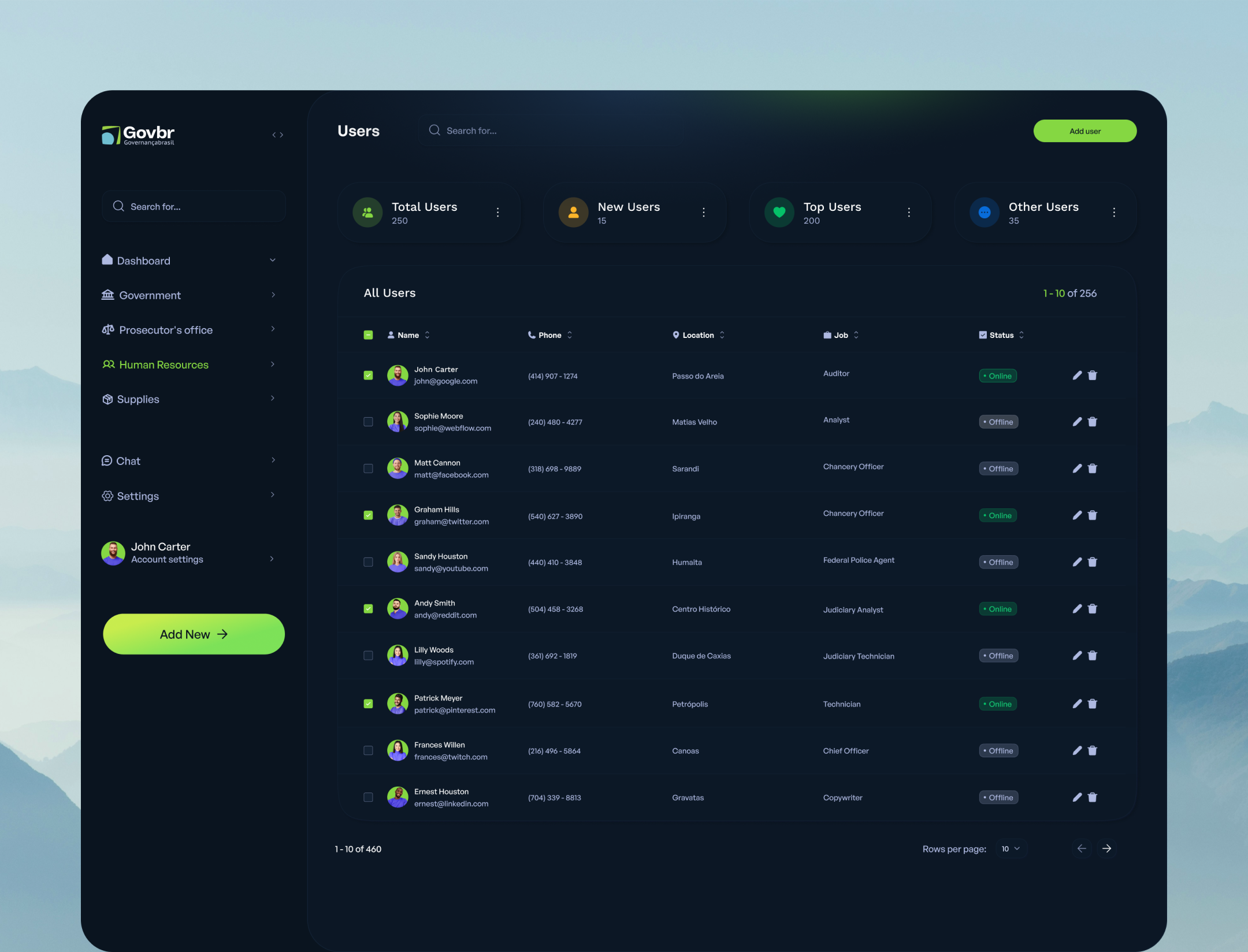Open Chat from sidebar

(x=189, y=461)
